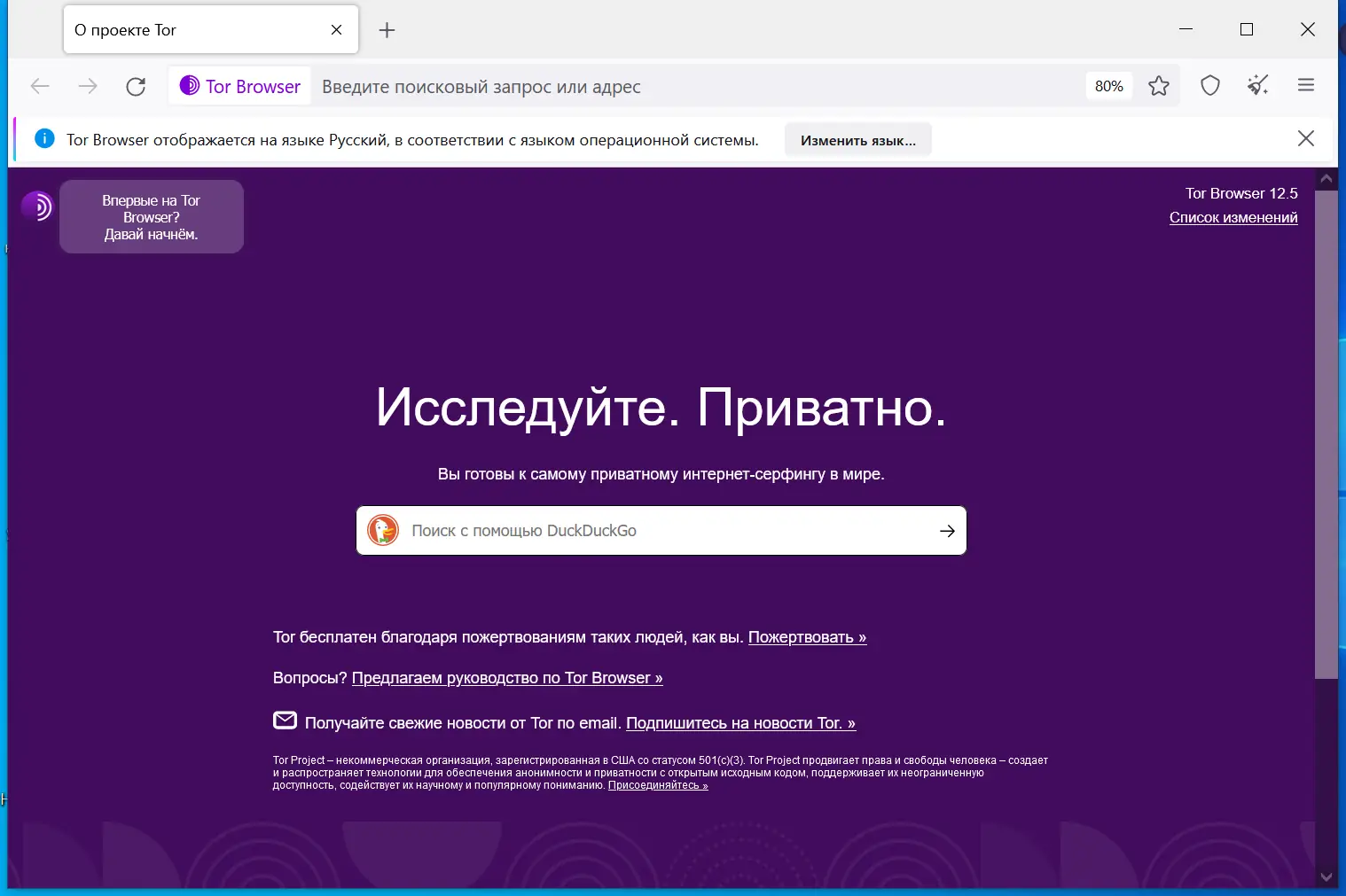Click the Tor Browser identity icon in address bar
The image size is (1346, 896).
(x=240, y=86)
